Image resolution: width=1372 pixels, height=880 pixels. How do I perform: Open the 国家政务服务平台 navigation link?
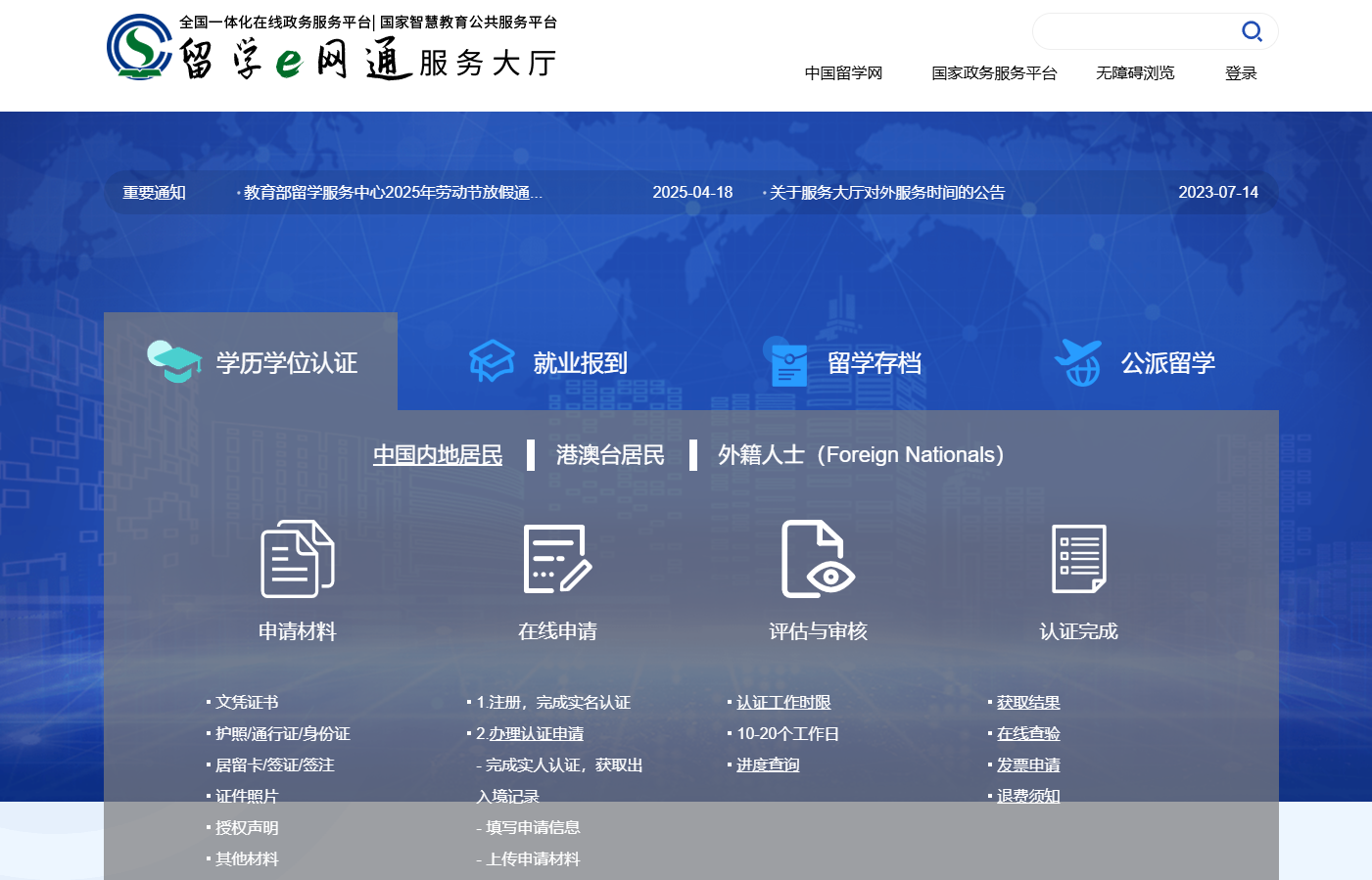click(993, 73)
